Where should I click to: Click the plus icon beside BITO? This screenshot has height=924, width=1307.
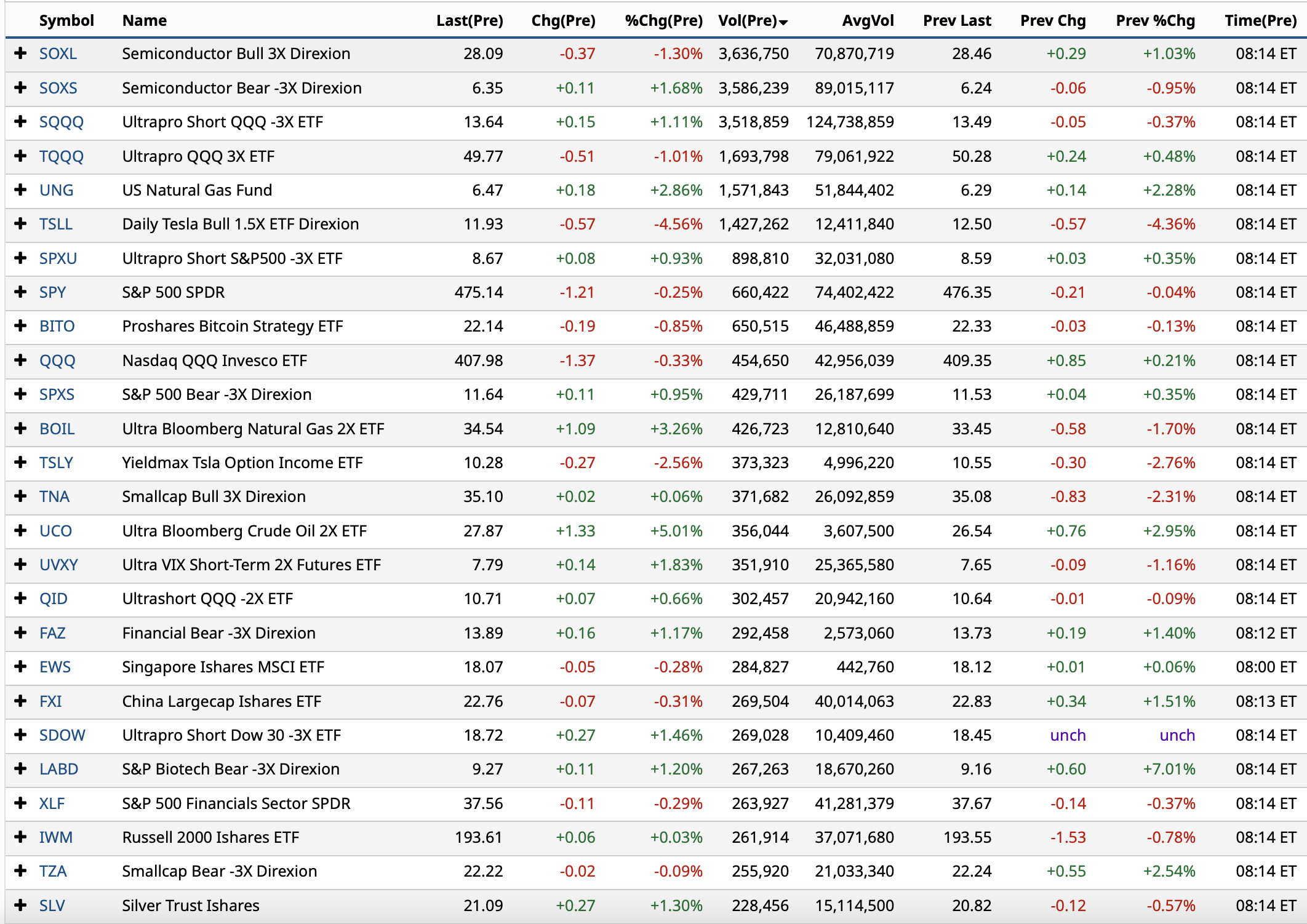coord(20,325)
